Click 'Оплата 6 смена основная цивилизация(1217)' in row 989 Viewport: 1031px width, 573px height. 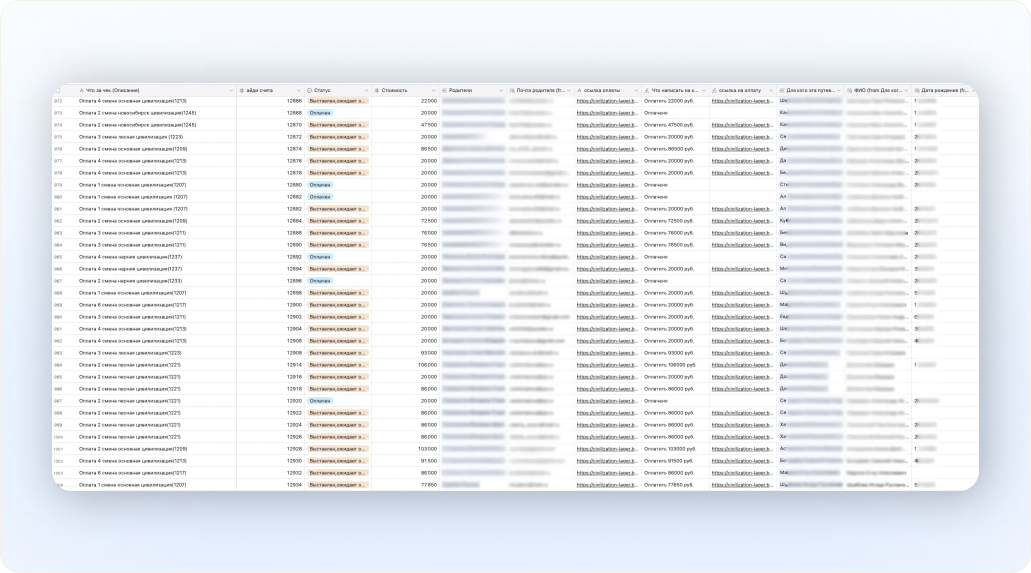[x=132, y=305]
